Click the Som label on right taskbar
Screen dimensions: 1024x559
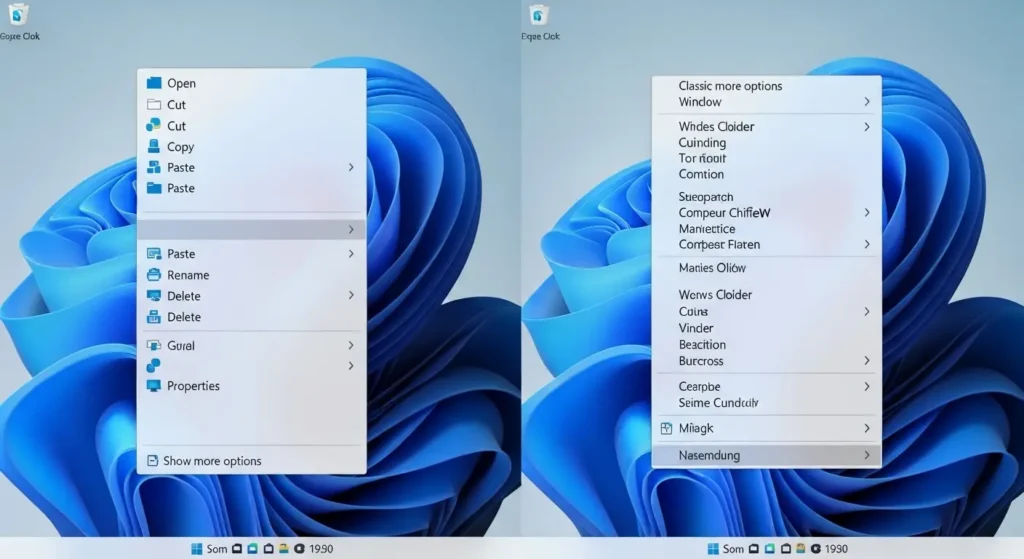pos(733,549)
